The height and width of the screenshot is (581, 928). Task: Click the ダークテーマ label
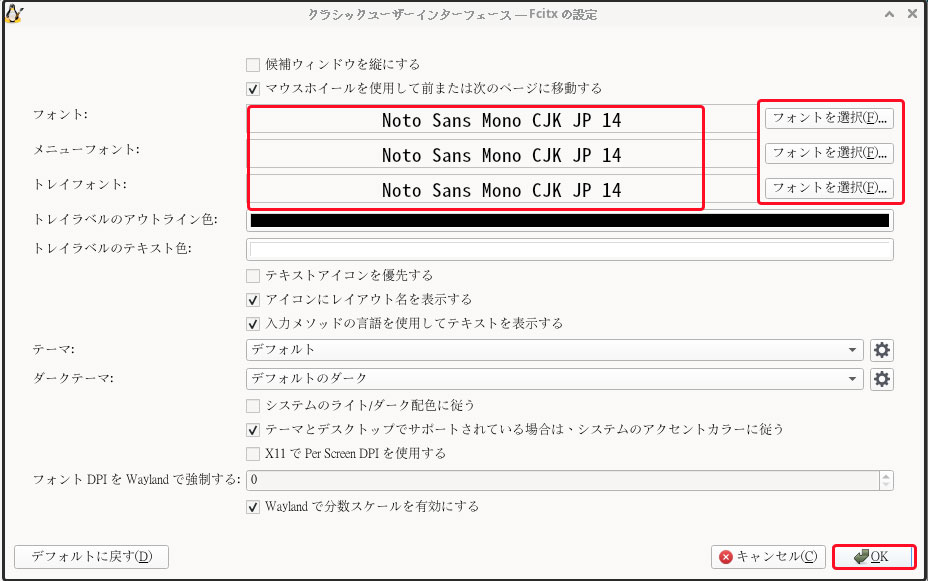(73, 378)
